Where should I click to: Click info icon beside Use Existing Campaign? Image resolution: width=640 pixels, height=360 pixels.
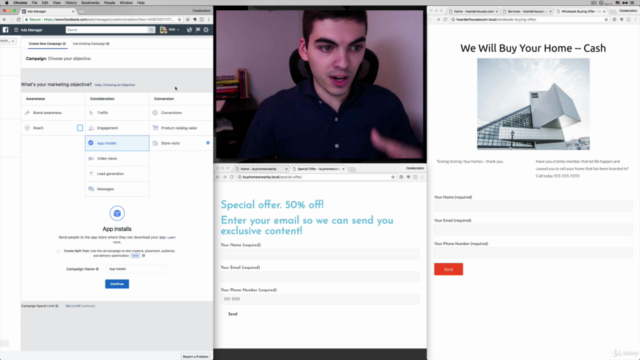pyautogui.click(x=108, y=44)
